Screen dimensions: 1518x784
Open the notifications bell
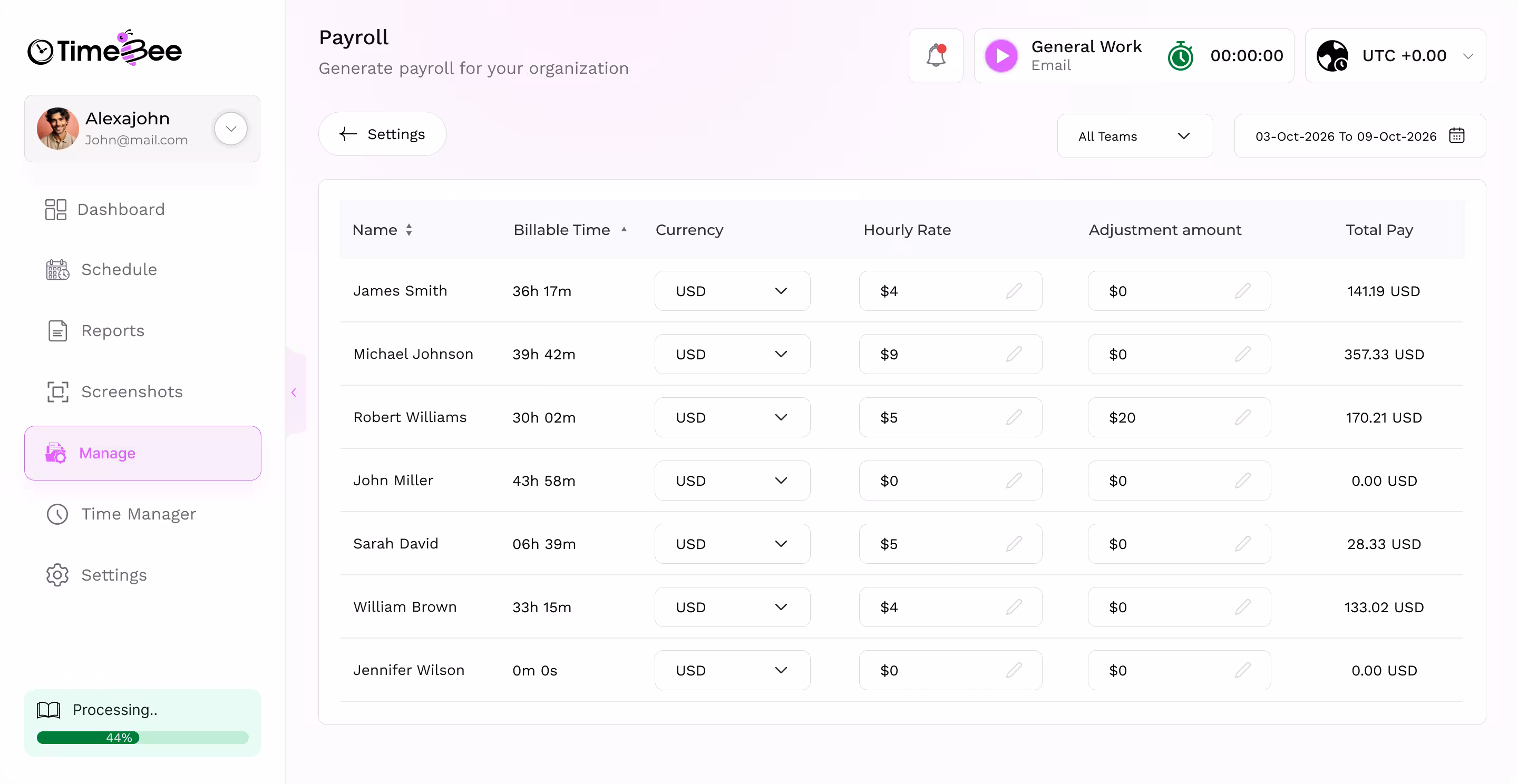(936, 55)
